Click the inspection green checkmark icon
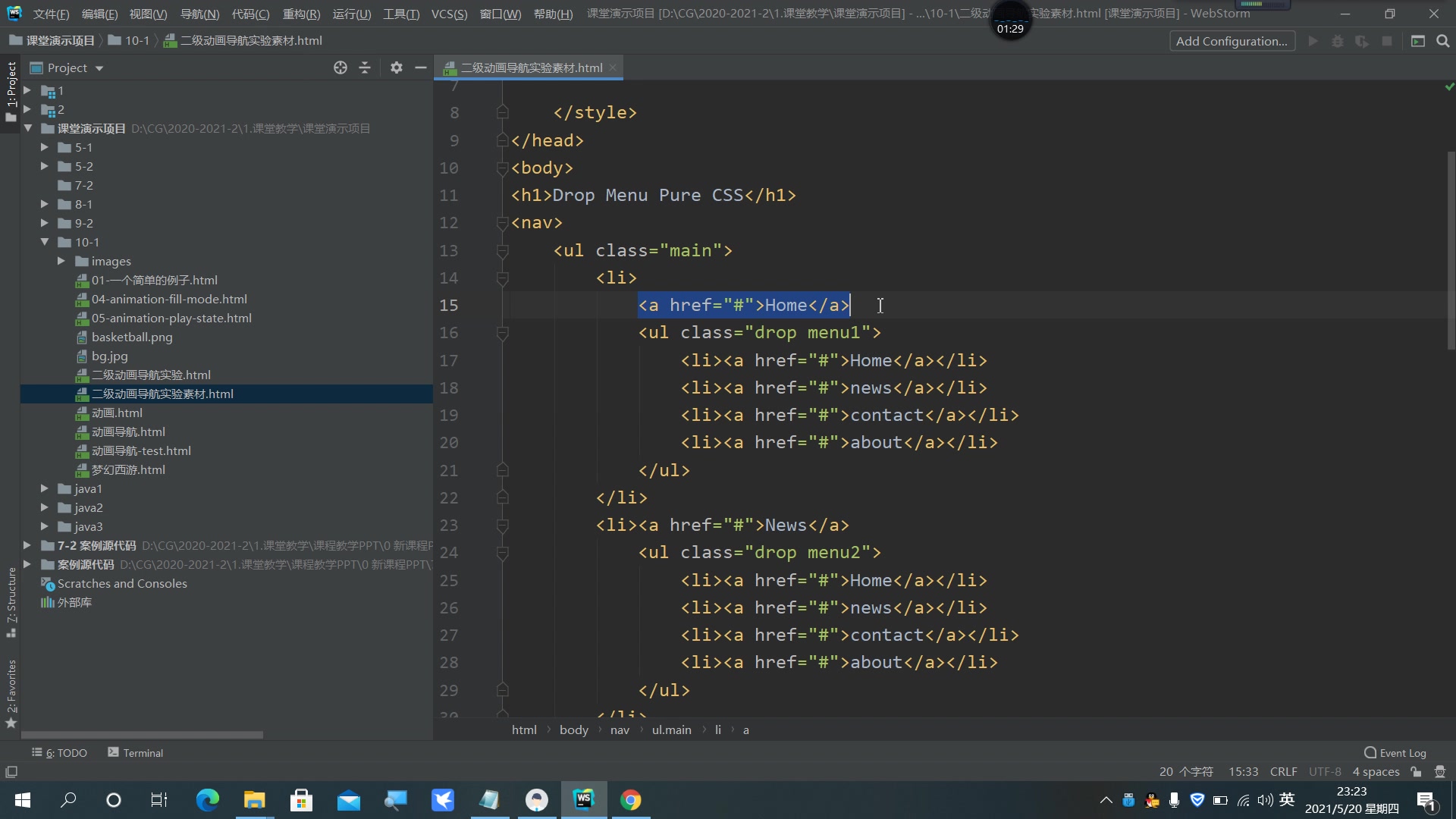 pos(1449,87)
